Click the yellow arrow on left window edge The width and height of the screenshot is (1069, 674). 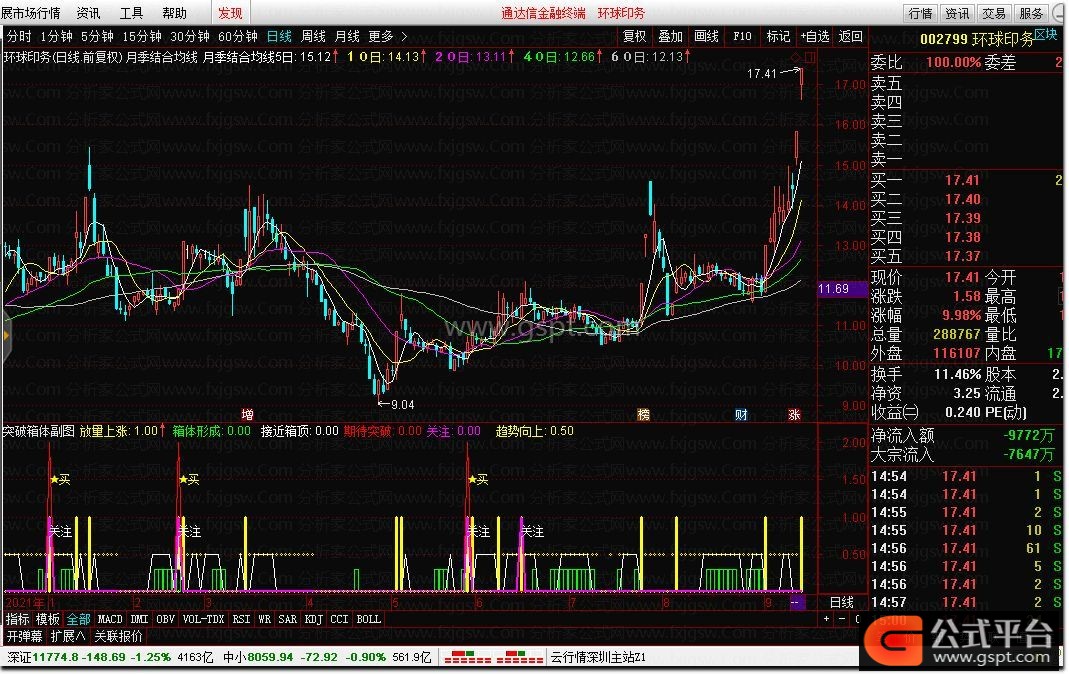click(x=5, y=335)
